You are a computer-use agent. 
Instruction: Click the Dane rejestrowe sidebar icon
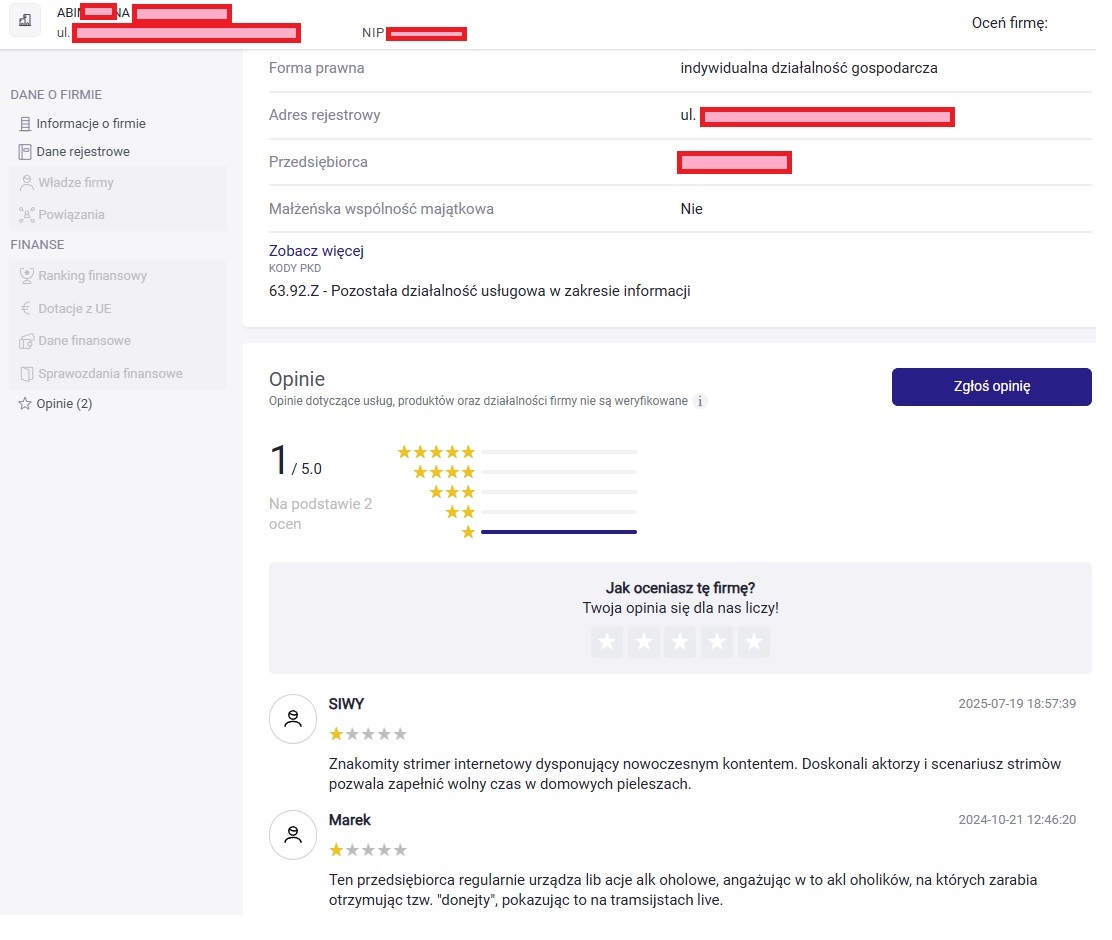[25, 152]
